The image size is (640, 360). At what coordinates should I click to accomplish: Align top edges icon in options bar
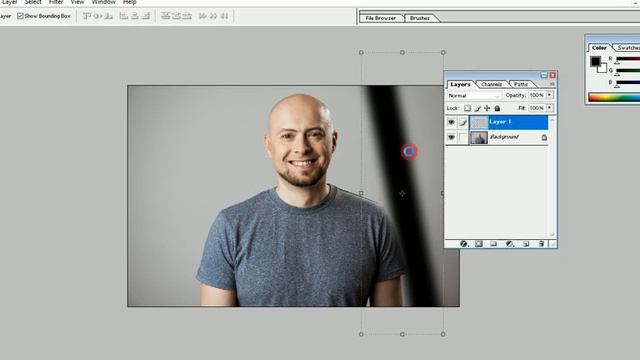click(x=87, y=16)
